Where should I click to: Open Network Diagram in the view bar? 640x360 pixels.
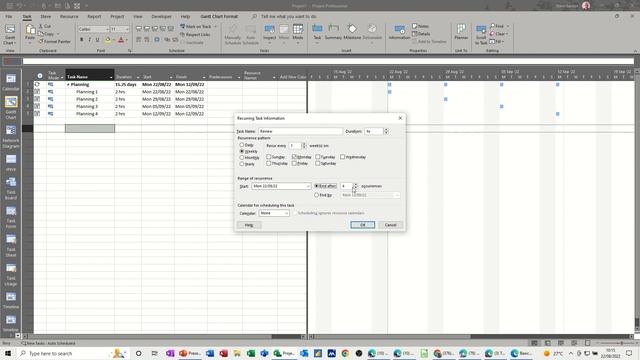11,137
